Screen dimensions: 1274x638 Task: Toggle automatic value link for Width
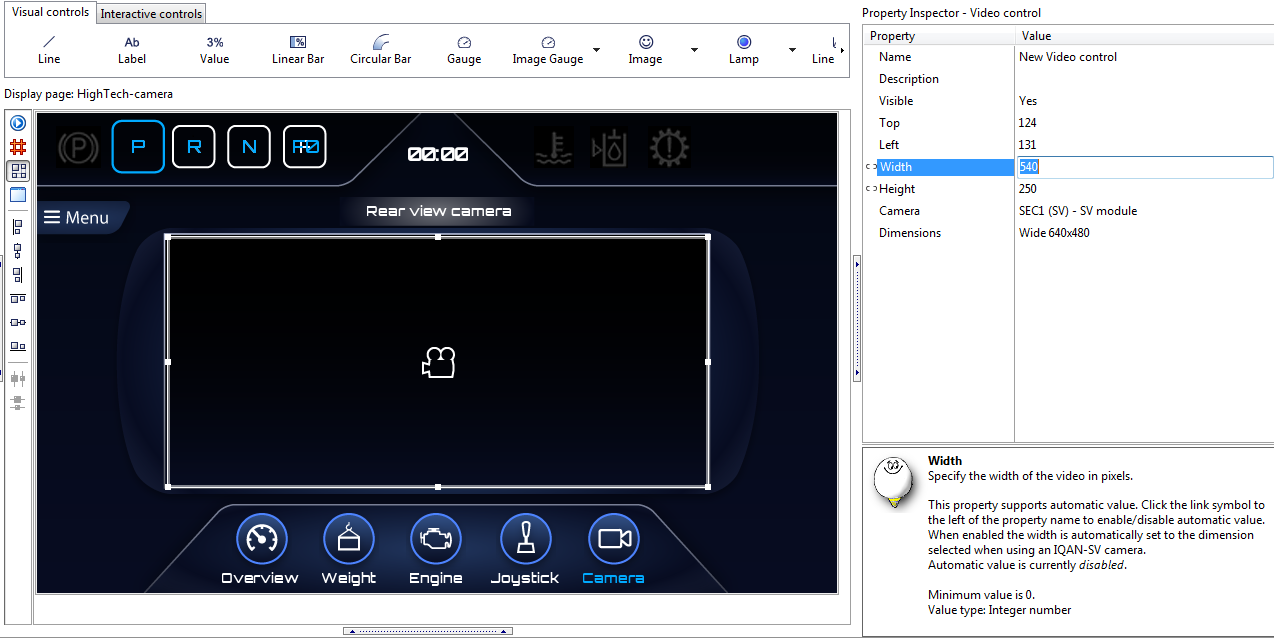coord(870,167)
